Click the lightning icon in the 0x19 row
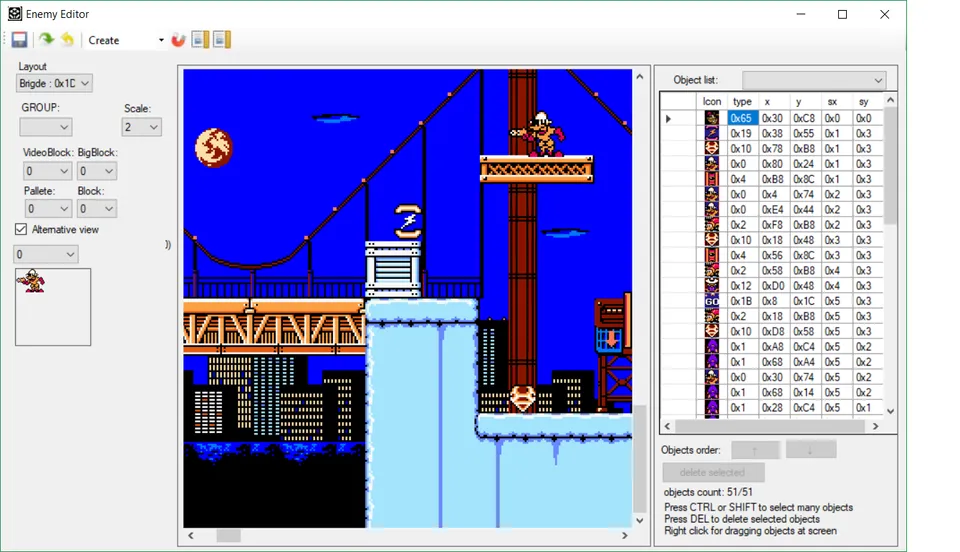This screenshot has width=960, height=552. [x=711, y=133]
